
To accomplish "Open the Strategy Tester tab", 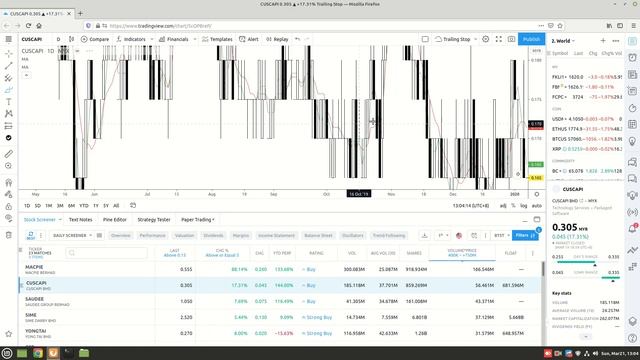I will pyautogui.click(x=154, y=220).
